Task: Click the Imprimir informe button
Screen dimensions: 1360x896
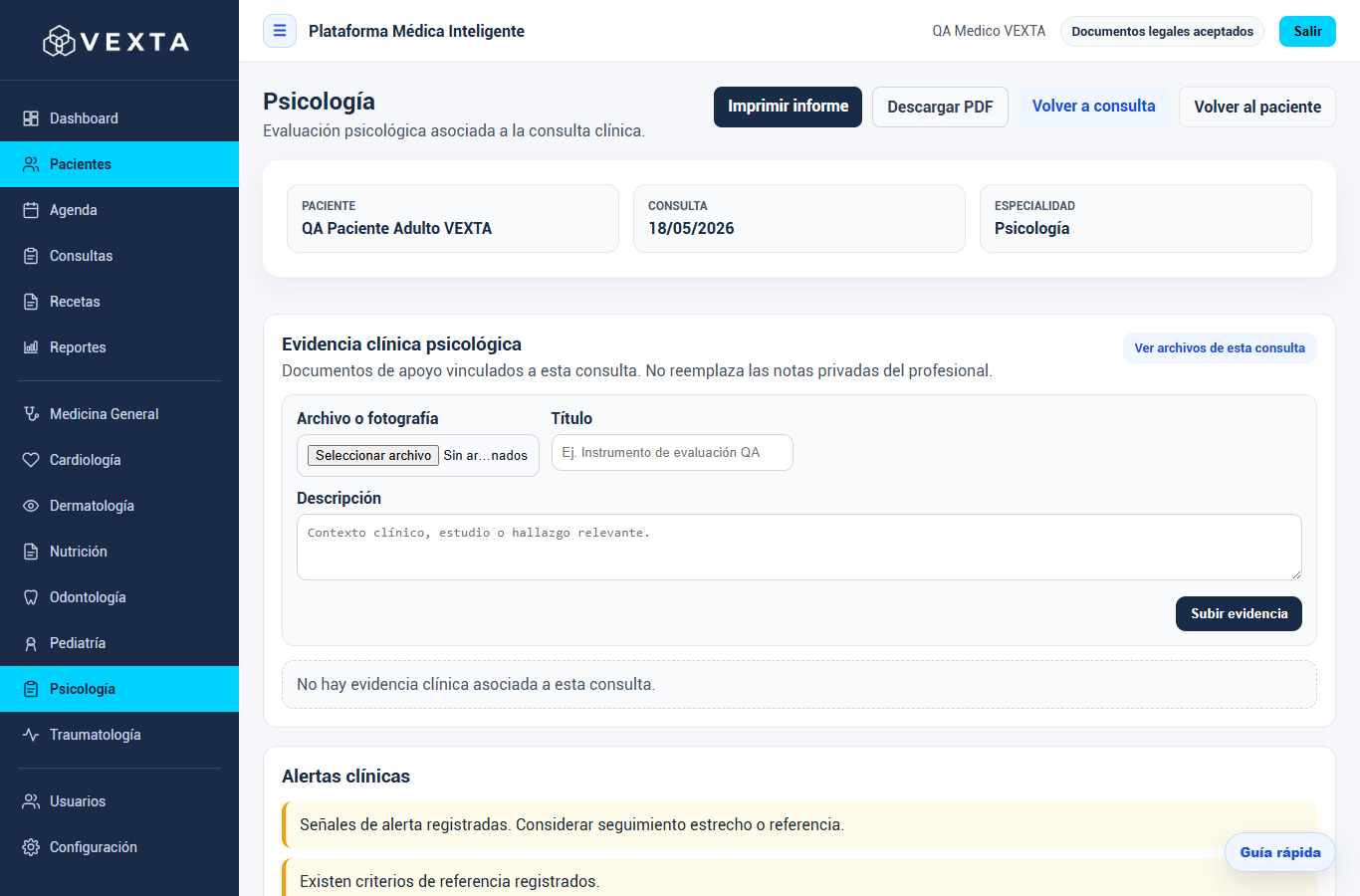Action: coord(788,107)
